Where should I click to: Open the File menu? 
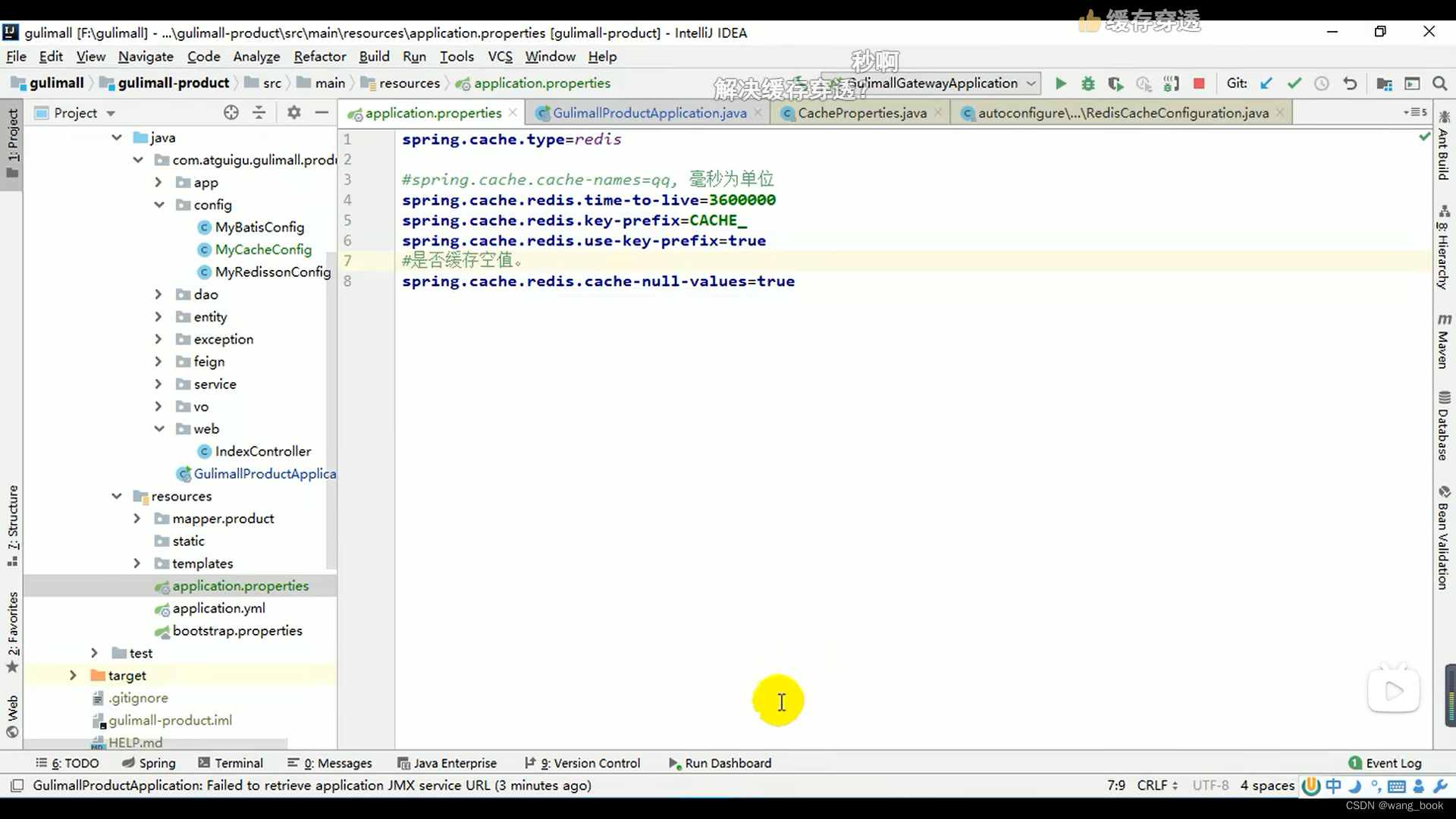coord(16,56)
